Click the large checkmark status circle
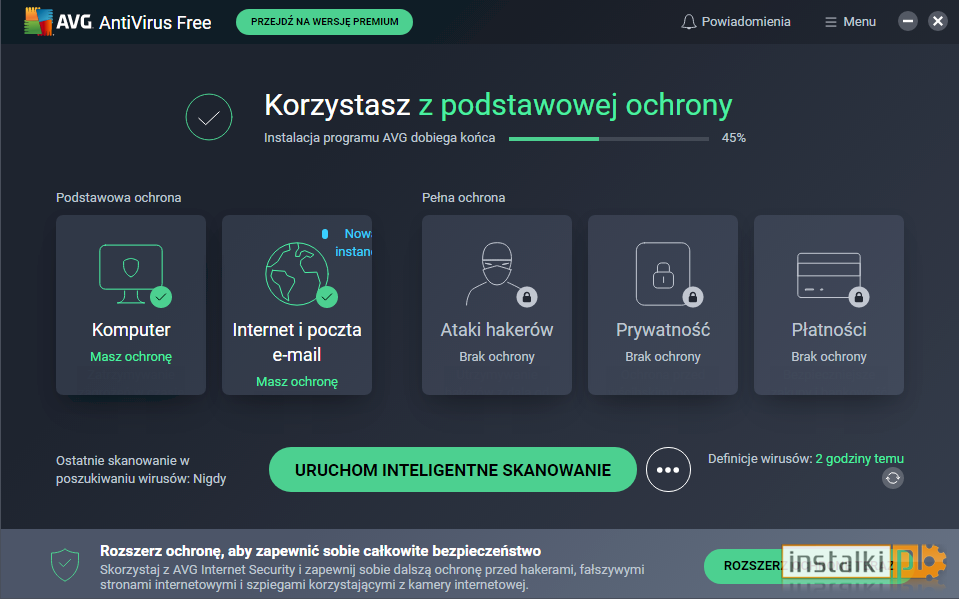Image resolution: width=959 pixels, height=599 pixels. pos(209,117)
